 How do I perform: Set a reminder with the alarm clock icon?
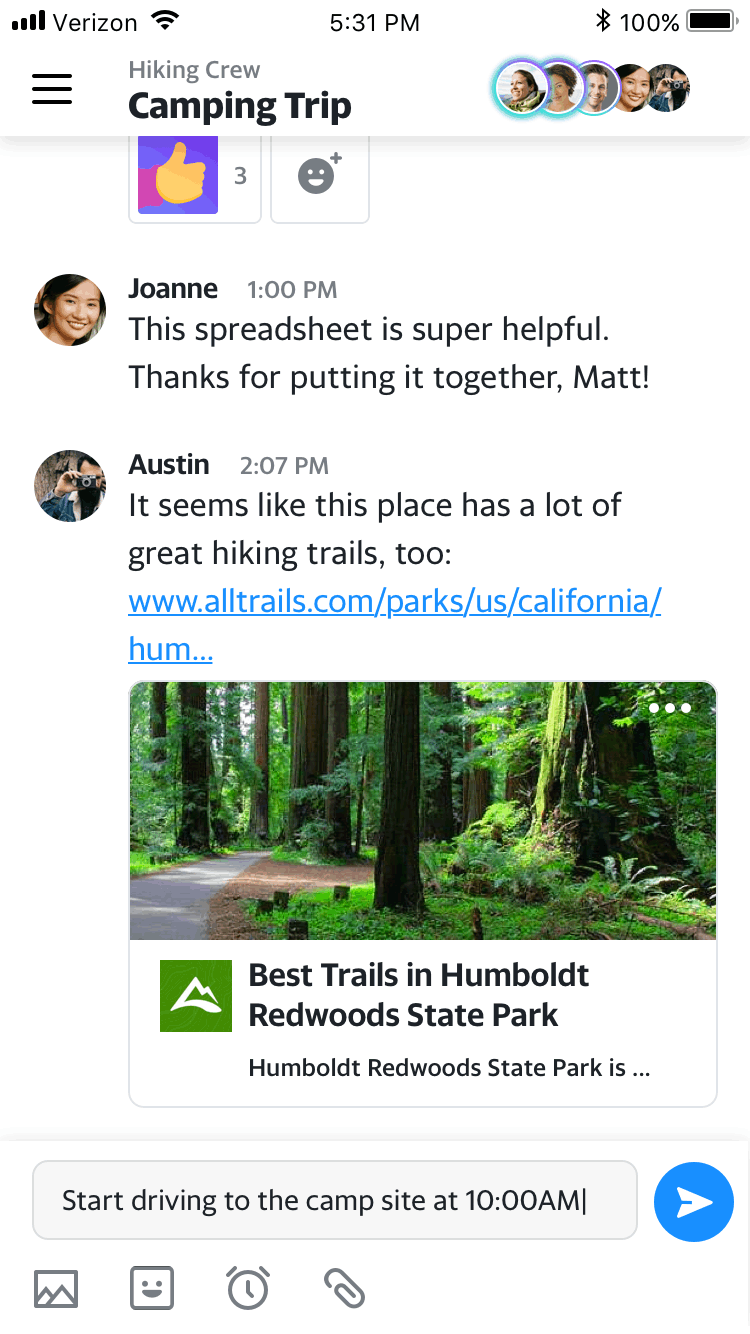point(248,1288)
